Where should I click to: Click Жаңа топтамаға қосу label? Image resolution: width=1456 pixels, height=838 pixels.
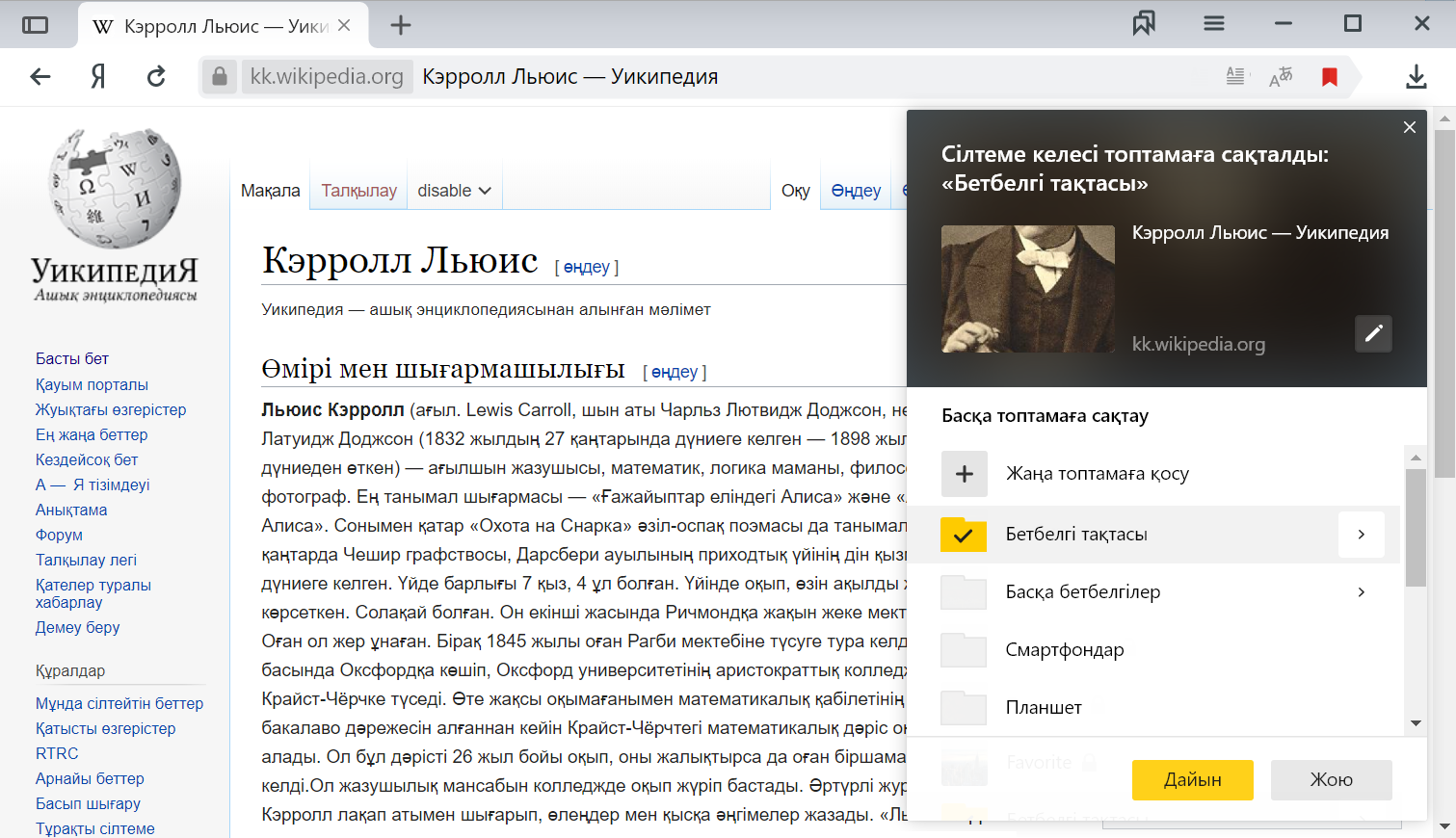click(1098, 474)
